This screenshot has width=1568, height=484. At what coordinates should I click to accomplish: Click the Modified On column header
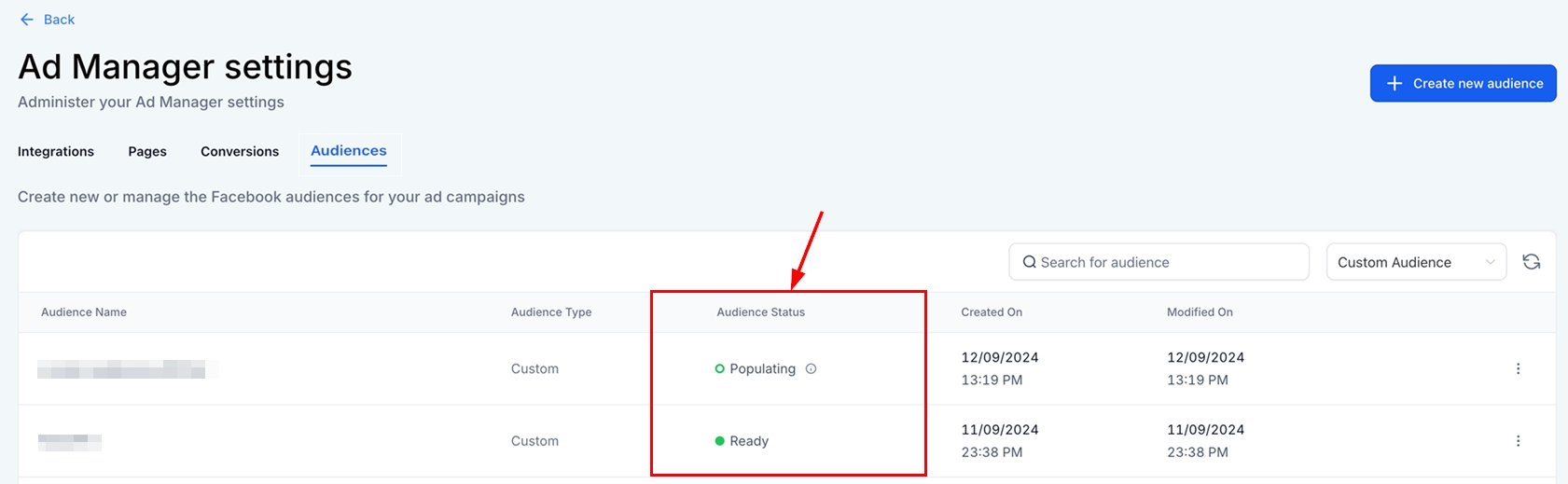point(1200,312)
